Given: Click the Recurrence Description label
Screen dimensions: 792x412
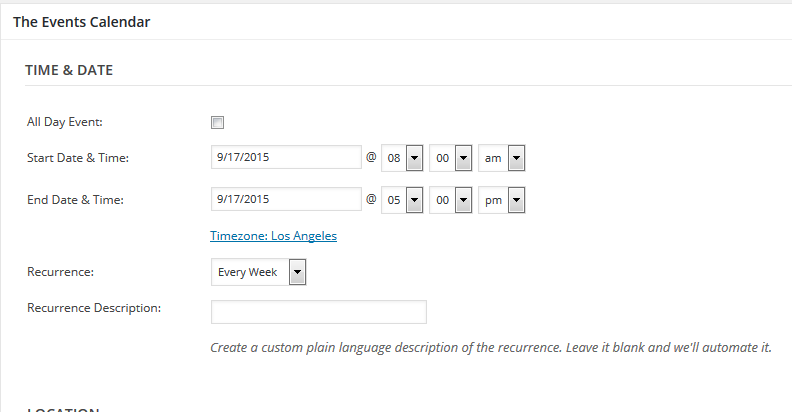Looking at the screenshot, I should tap(94, 307).
